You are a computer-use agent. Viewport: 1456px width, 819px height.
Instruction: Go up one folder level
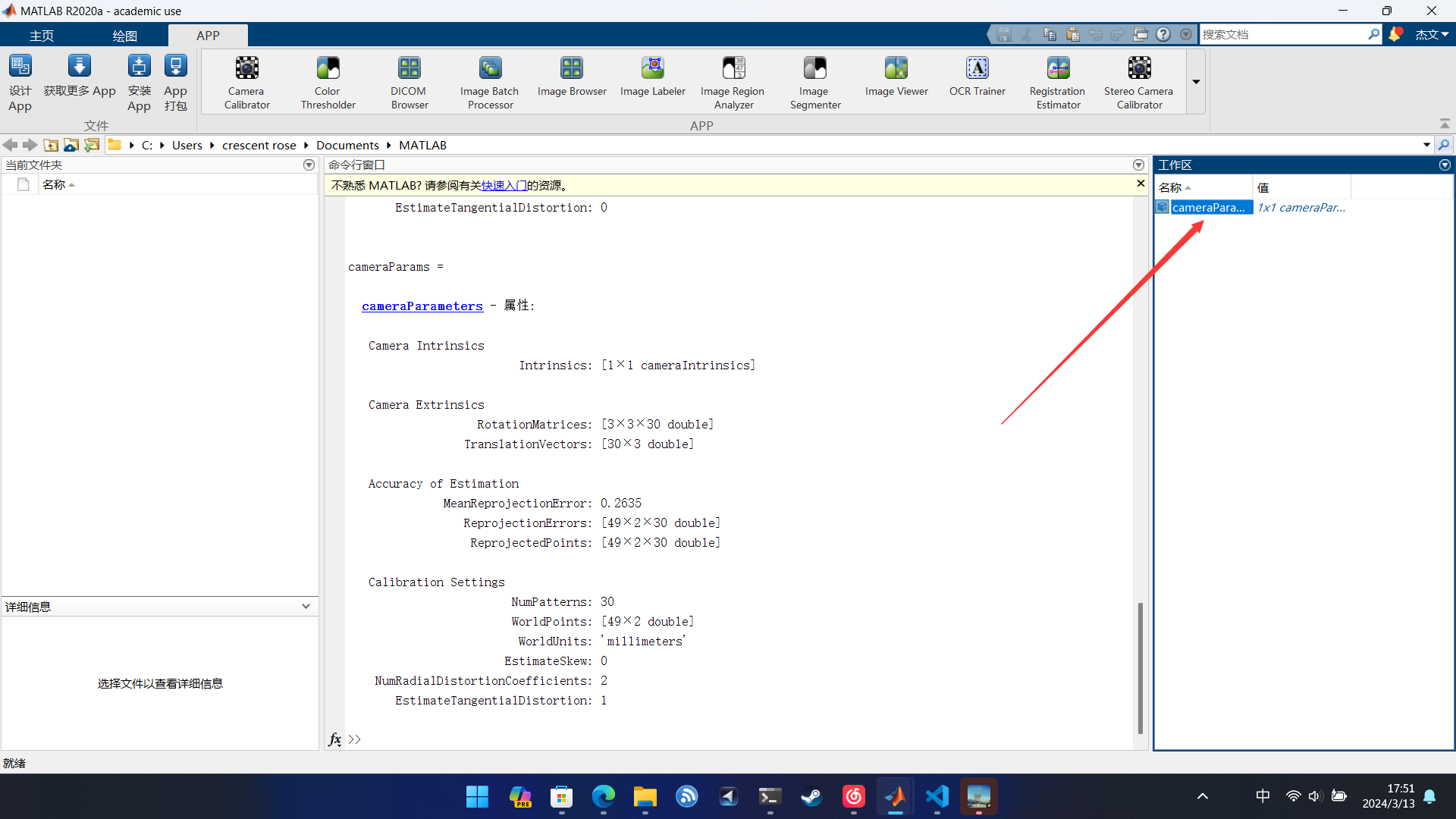pos(51,145)
